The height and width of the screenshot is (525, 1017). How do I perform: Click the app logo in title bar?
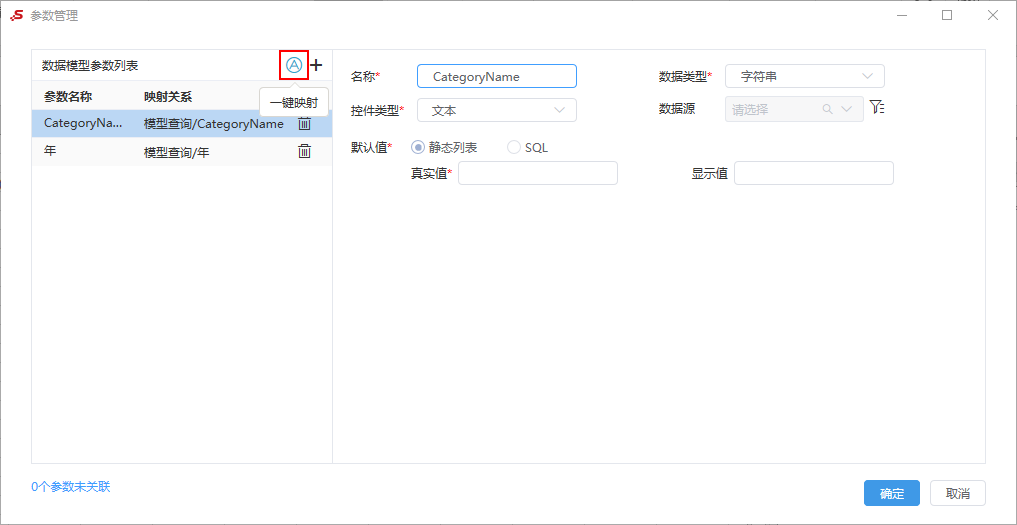(x=16, y=16)
